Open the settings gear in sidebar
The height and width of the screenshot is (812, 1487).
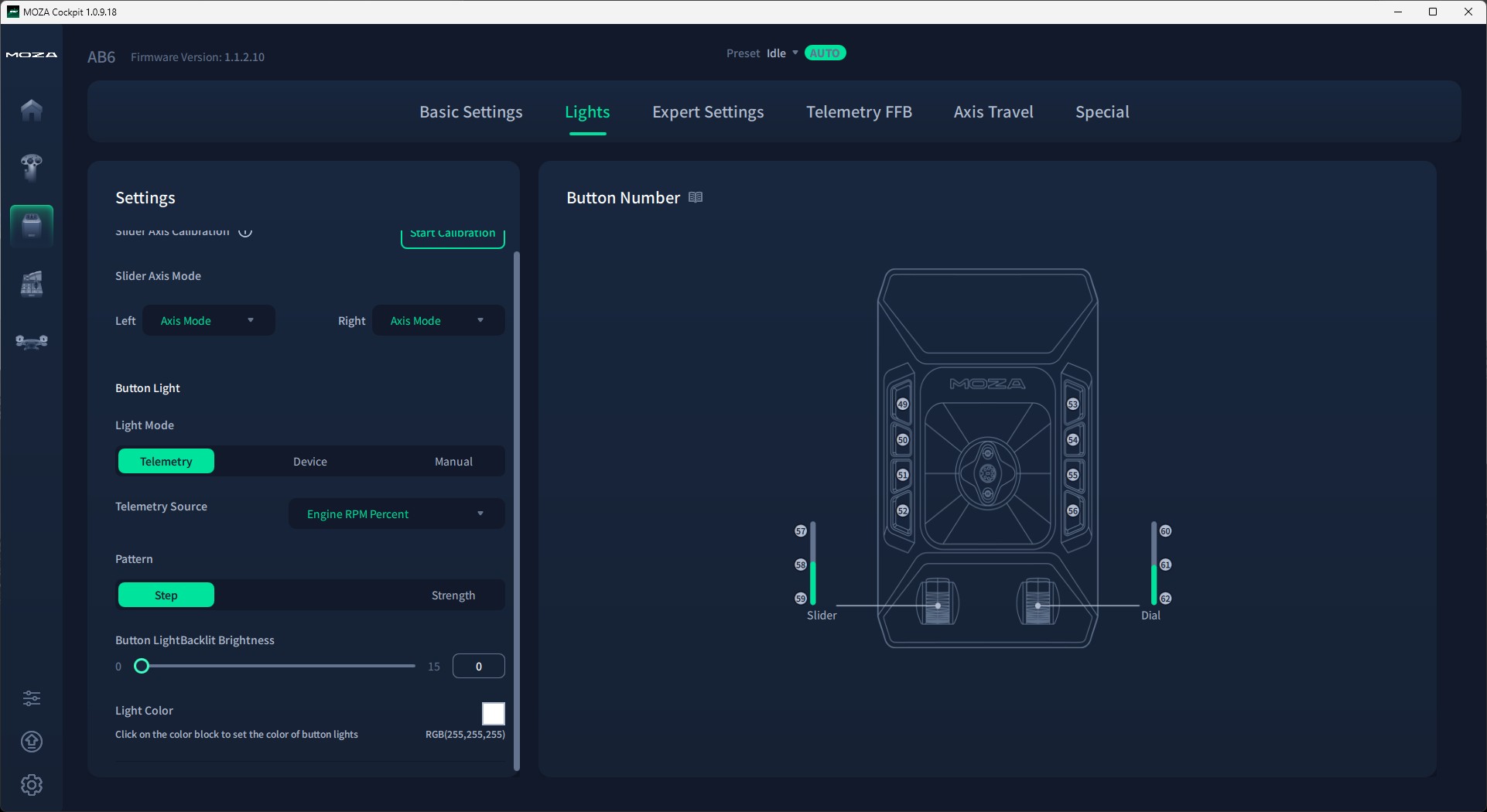point(32,785)
